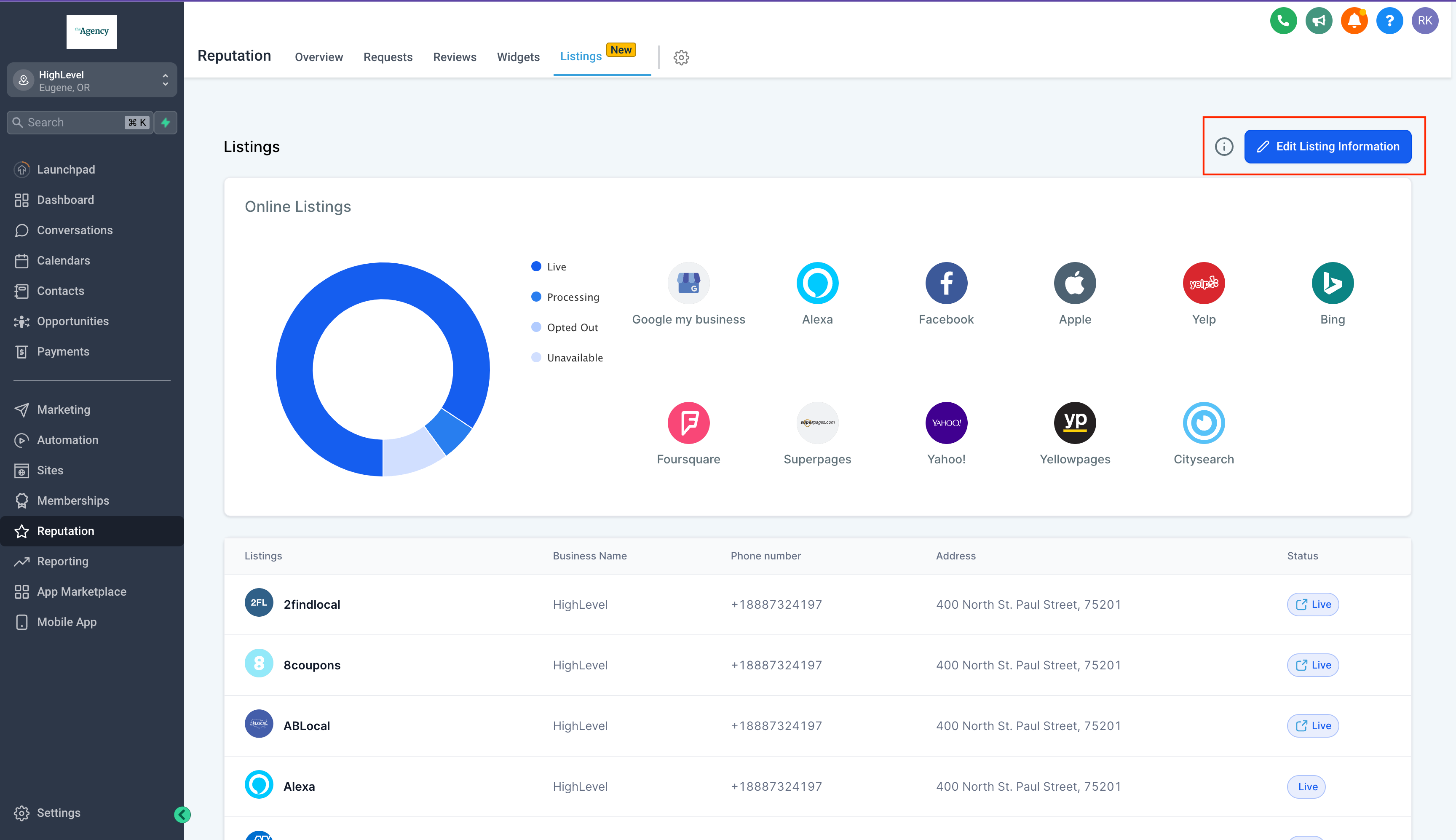The width and height of the screenshot is (1456, 840).
Task: Toggle the Processing legend item
Action: (x=565, y=297)
